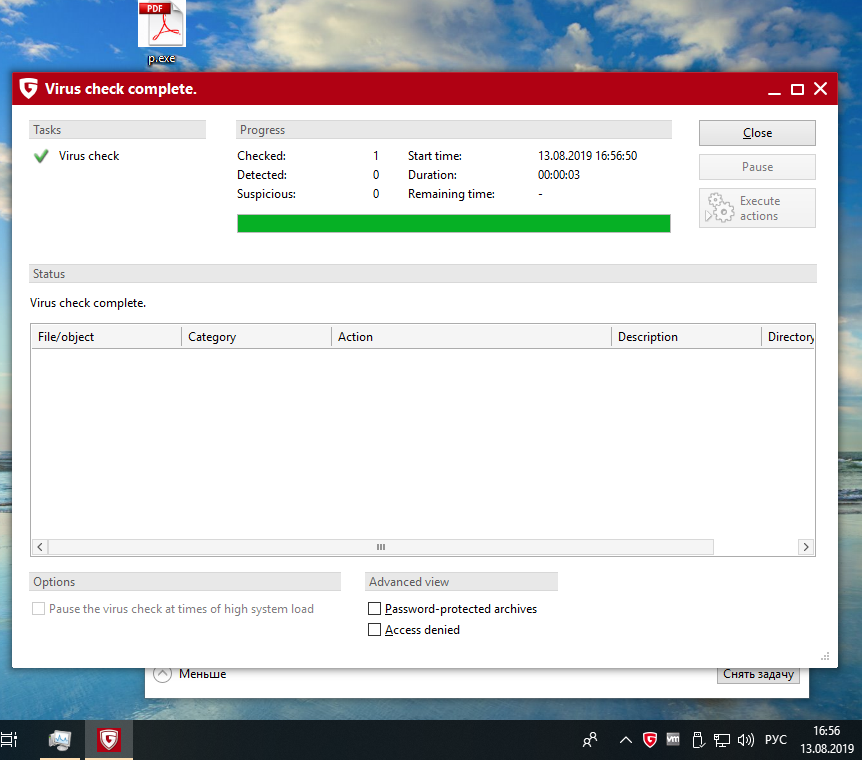Click the volume speaker tray icon
The image size is (862, 760).
pyautogui.click(x=745, y=740)
